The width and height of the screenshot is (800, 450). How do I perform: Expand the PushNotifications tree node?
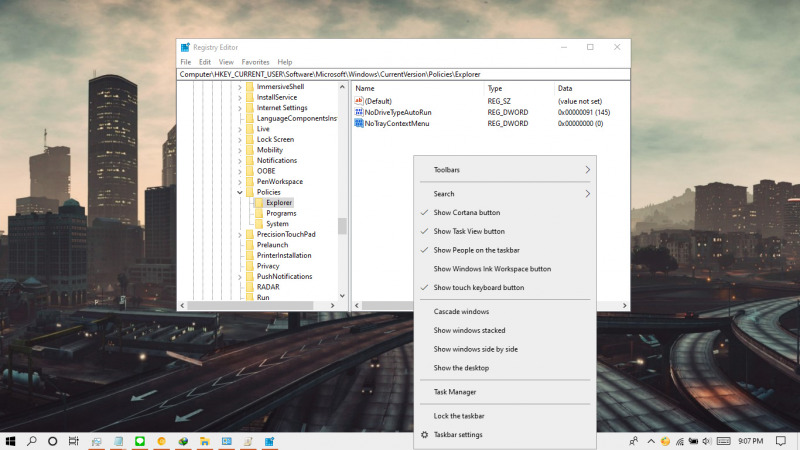[240, 277]
